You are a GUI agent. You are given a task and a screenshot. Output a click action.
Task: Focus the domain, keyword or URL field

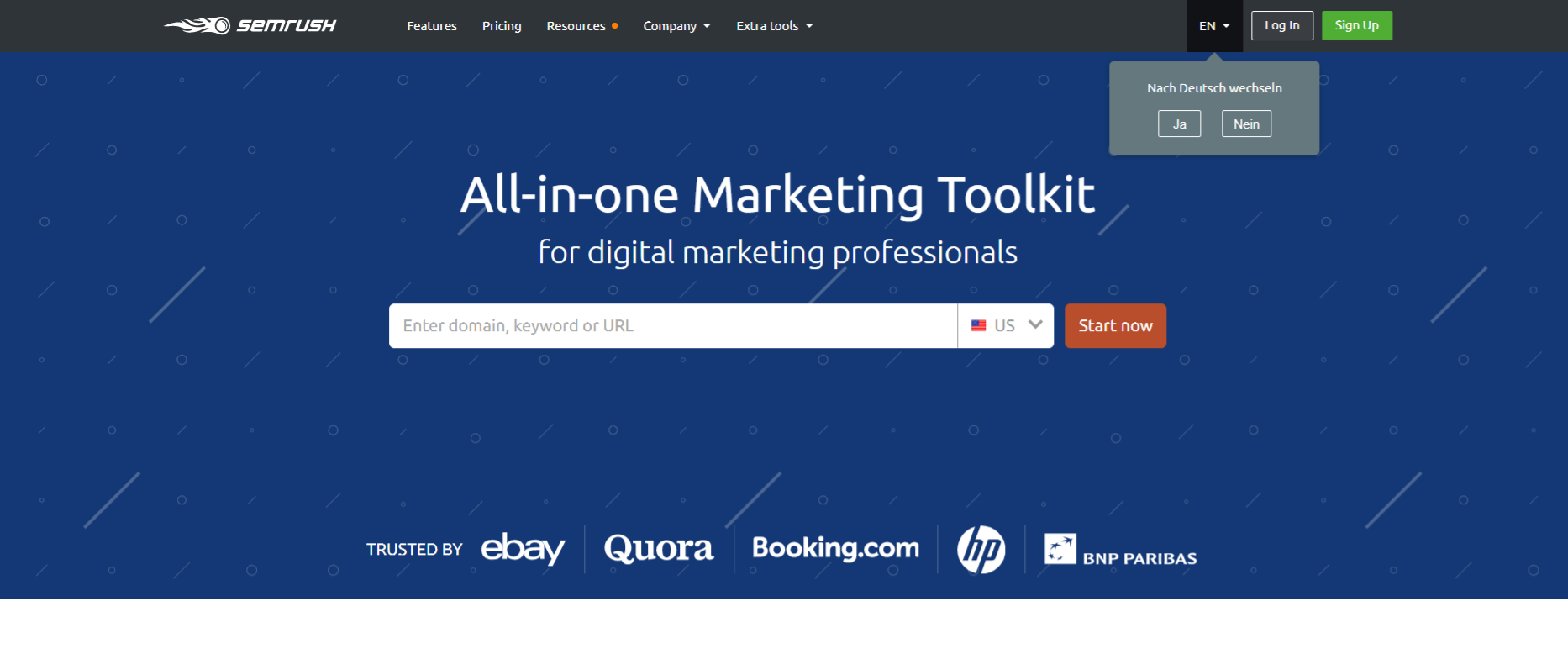coord(673,325)
